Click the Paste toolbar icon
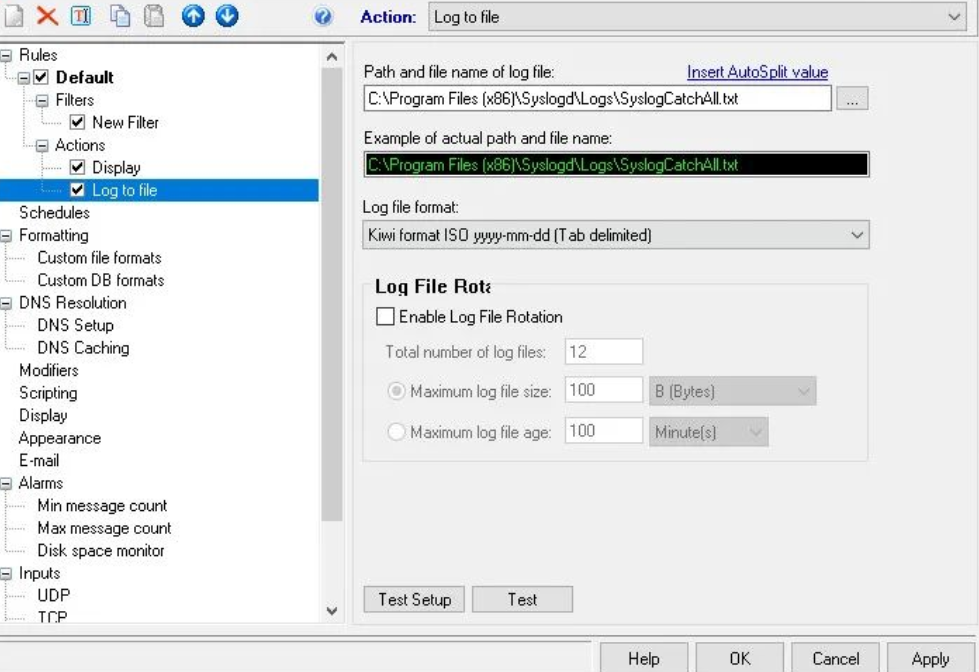This screenshot has width=979, height=672. [x=154, y=16]
